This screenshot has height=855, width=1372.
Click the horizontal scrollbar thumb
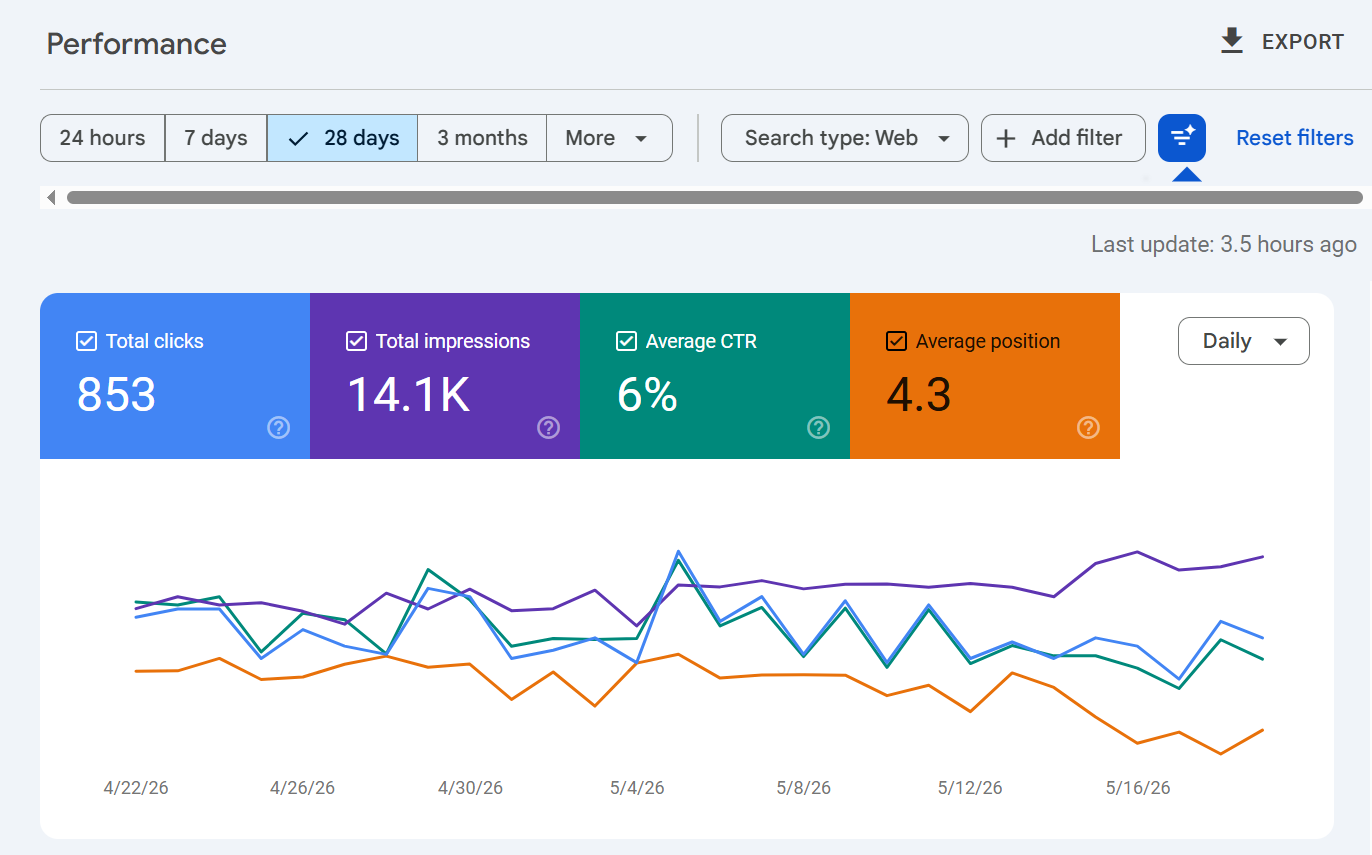pos(714,197)
